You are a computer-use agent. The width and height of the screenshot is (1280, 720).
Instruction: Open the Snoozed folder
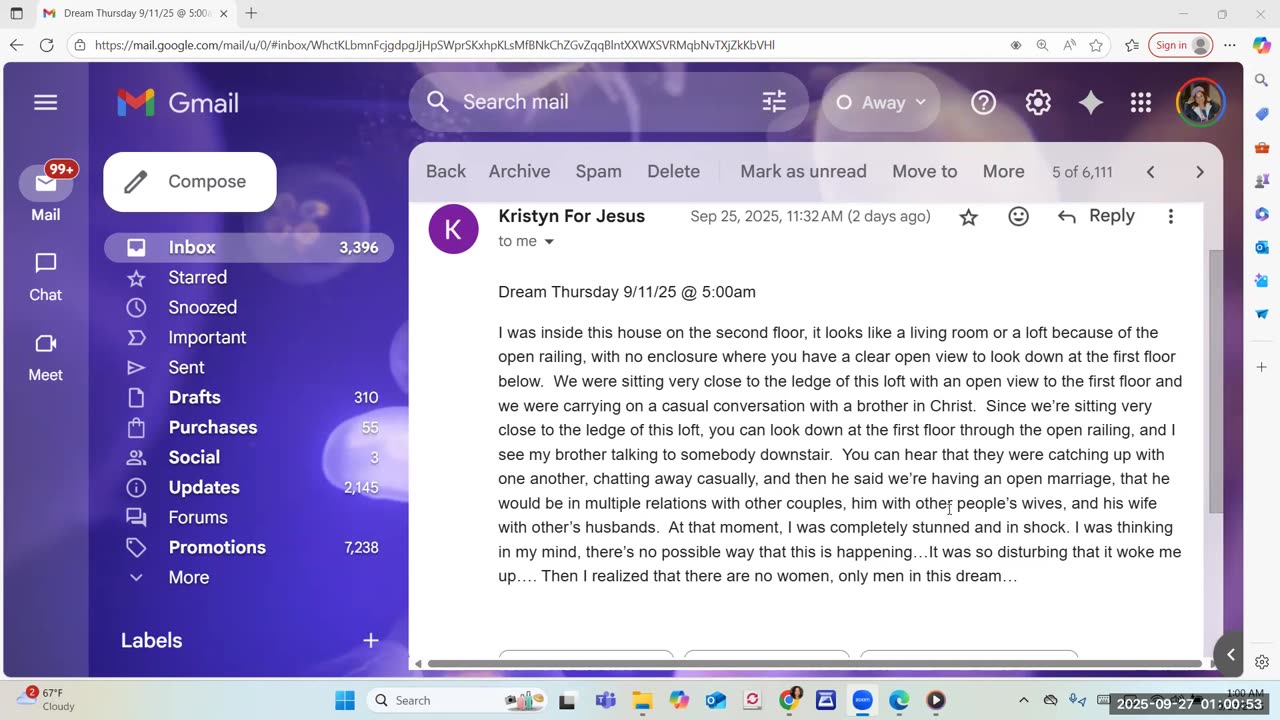[249, 307]
